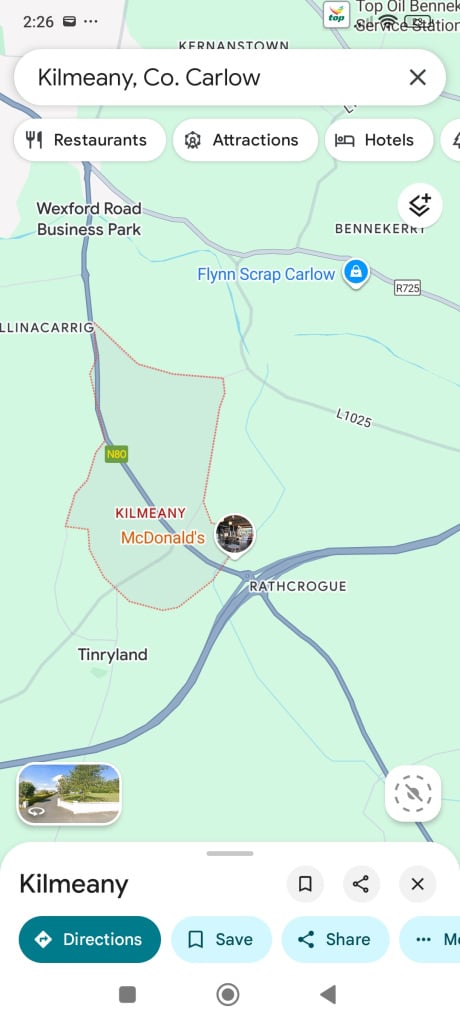Tap the Top Oil station marker icon
460x1024 pixels.
[x=336, y=14]
